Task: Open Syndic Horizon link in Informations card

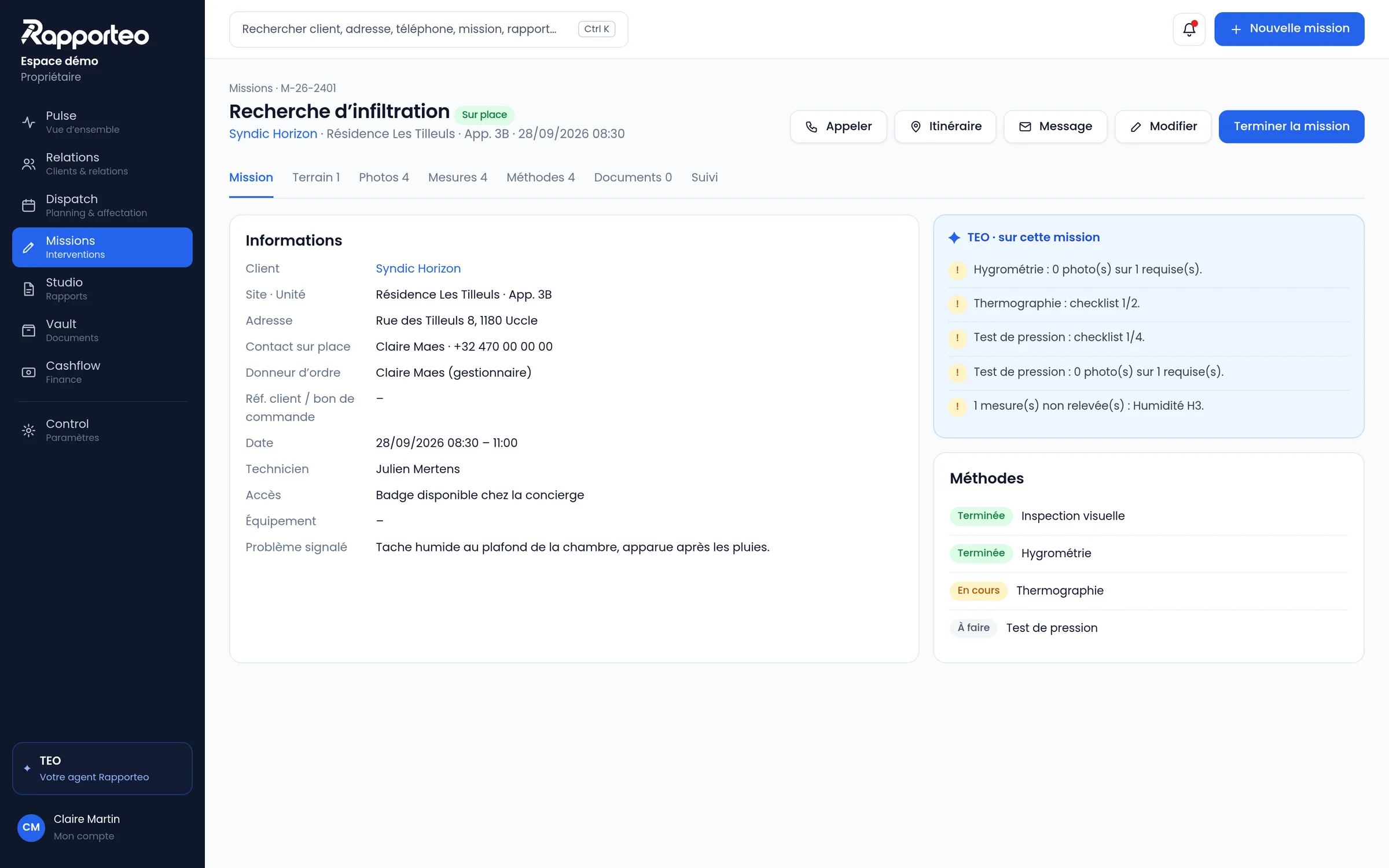Action: coord(418,269)
